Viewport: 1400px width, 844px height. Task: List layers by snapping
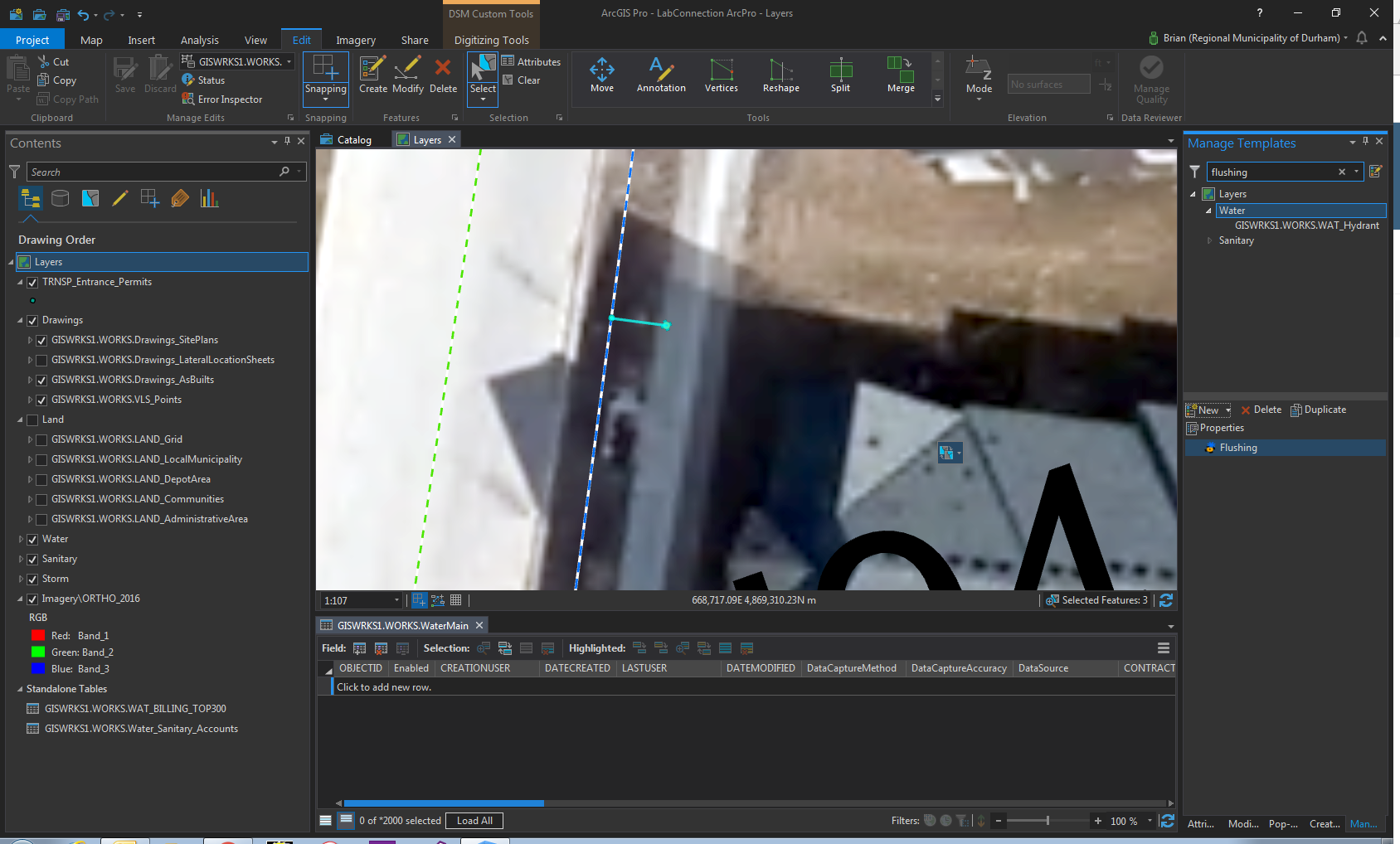click(150, 198)
